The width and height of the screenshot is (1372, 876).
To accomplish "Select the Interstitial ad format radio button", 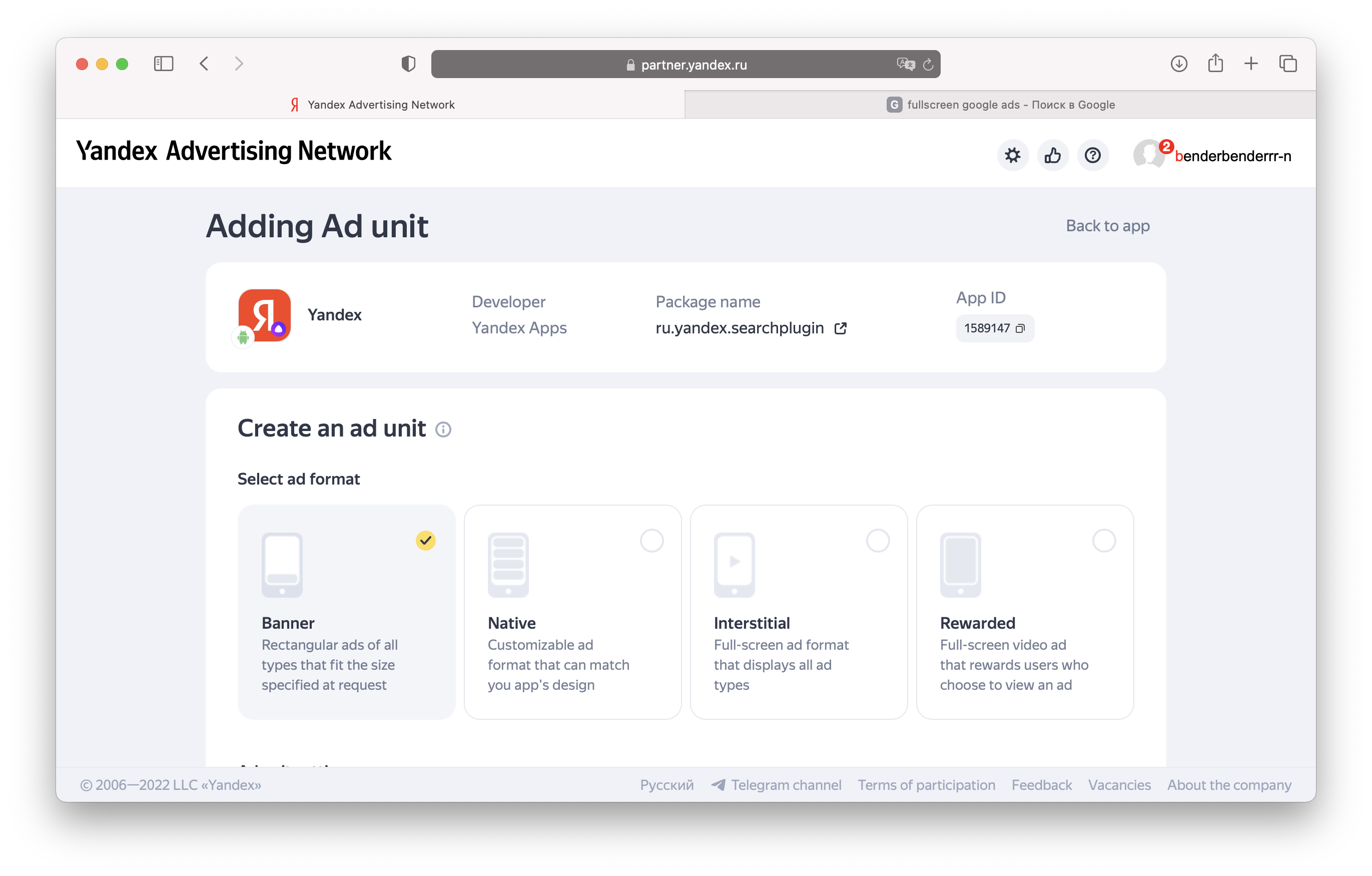I will 878,540.
